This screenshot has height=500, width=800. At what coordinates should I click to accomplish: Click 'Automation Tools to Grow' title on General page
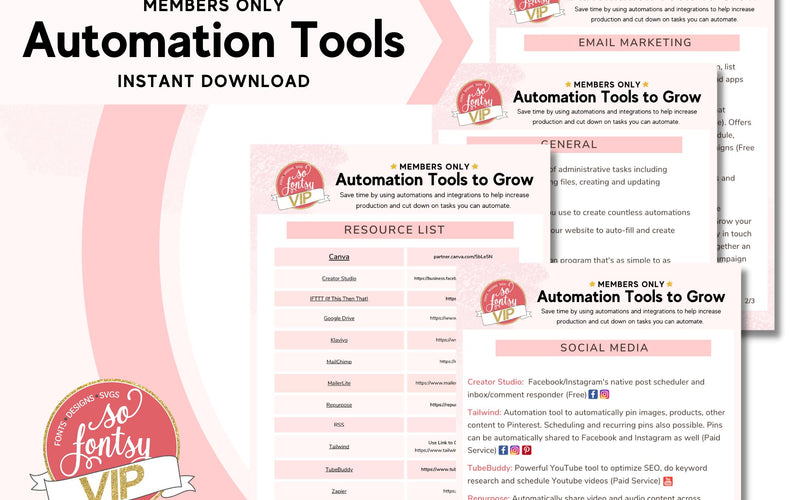tap(607, 97)
